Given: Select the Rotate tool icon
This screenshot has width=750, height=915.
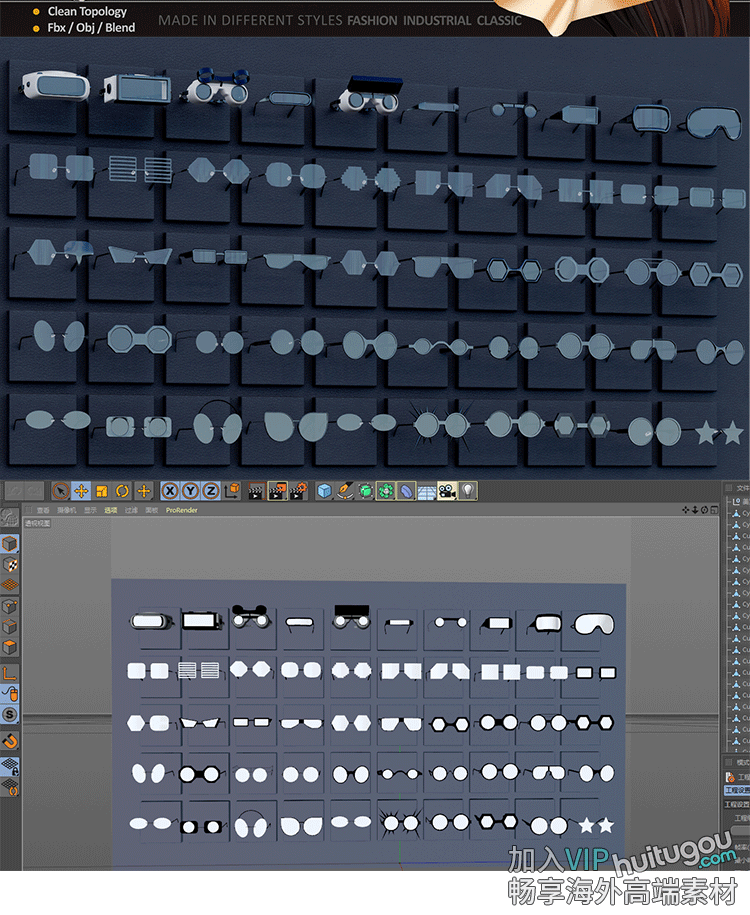Looking at the screenshot, I should 123,491.
